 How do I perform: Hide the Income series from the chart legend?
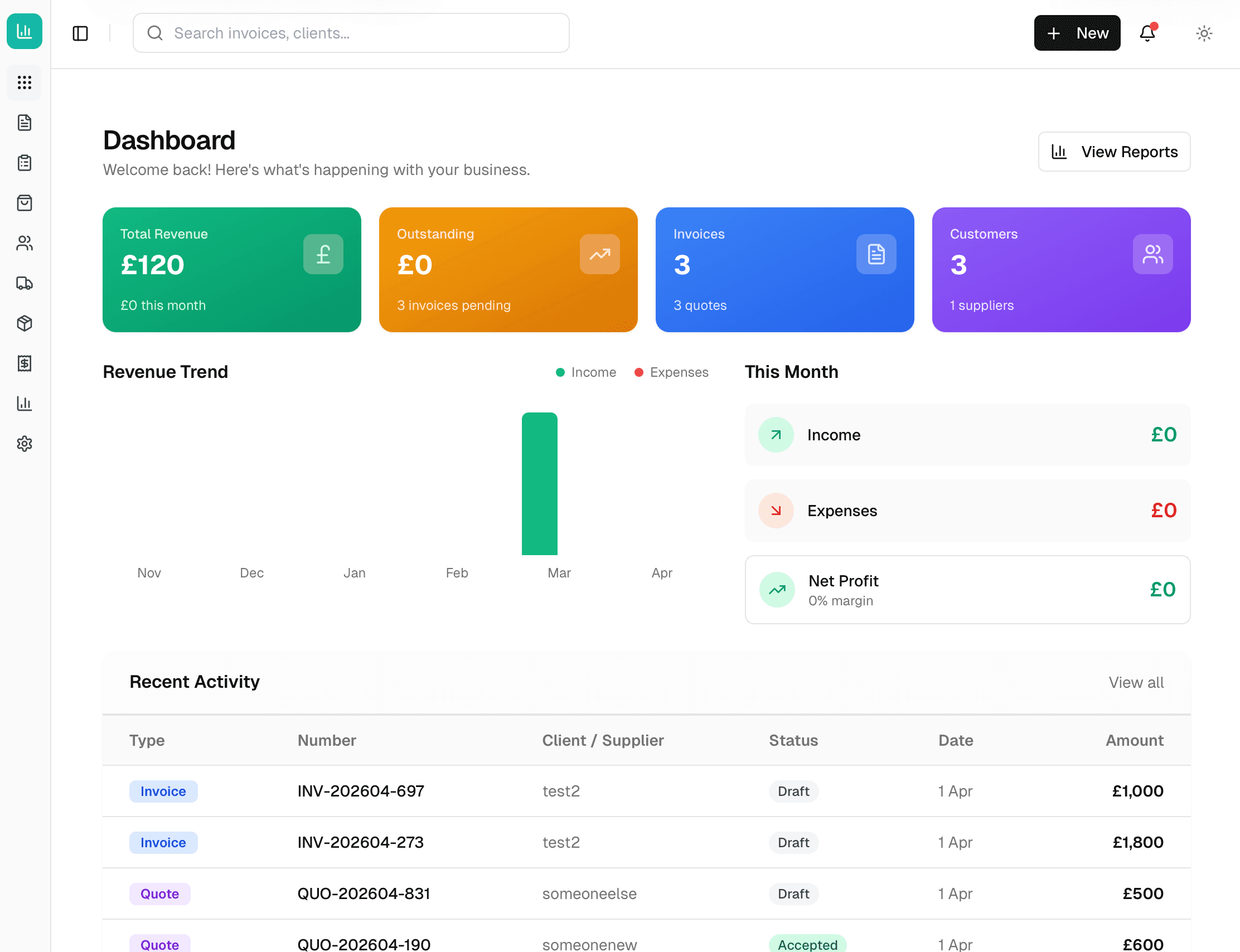[585, 372]
